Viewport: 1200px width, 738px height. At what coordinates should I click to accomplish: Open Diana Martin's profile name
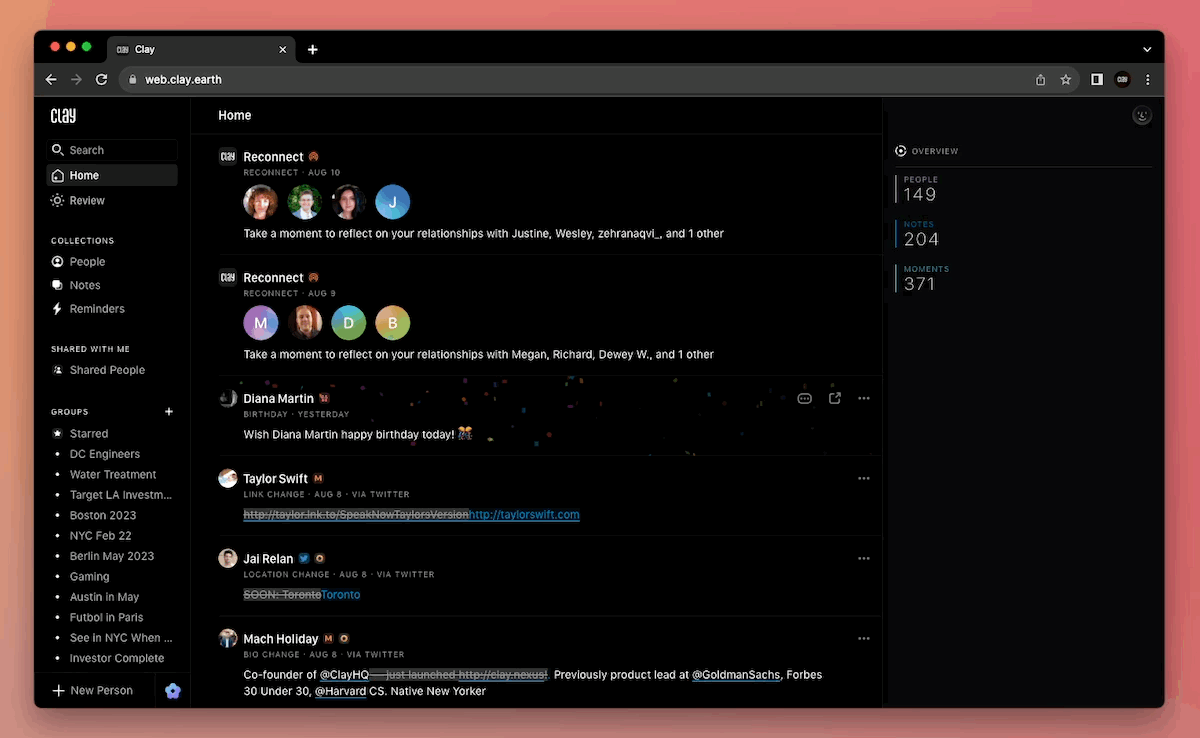[x=279, y=399]
